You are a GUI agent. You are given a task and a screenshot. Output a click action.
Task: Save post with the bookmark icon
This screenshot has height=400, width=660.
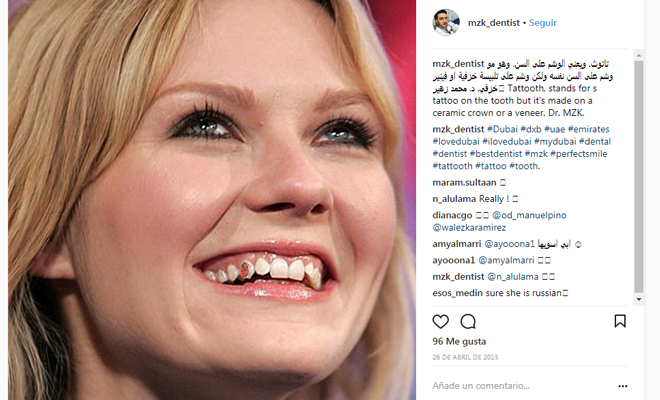coord(620,321)
